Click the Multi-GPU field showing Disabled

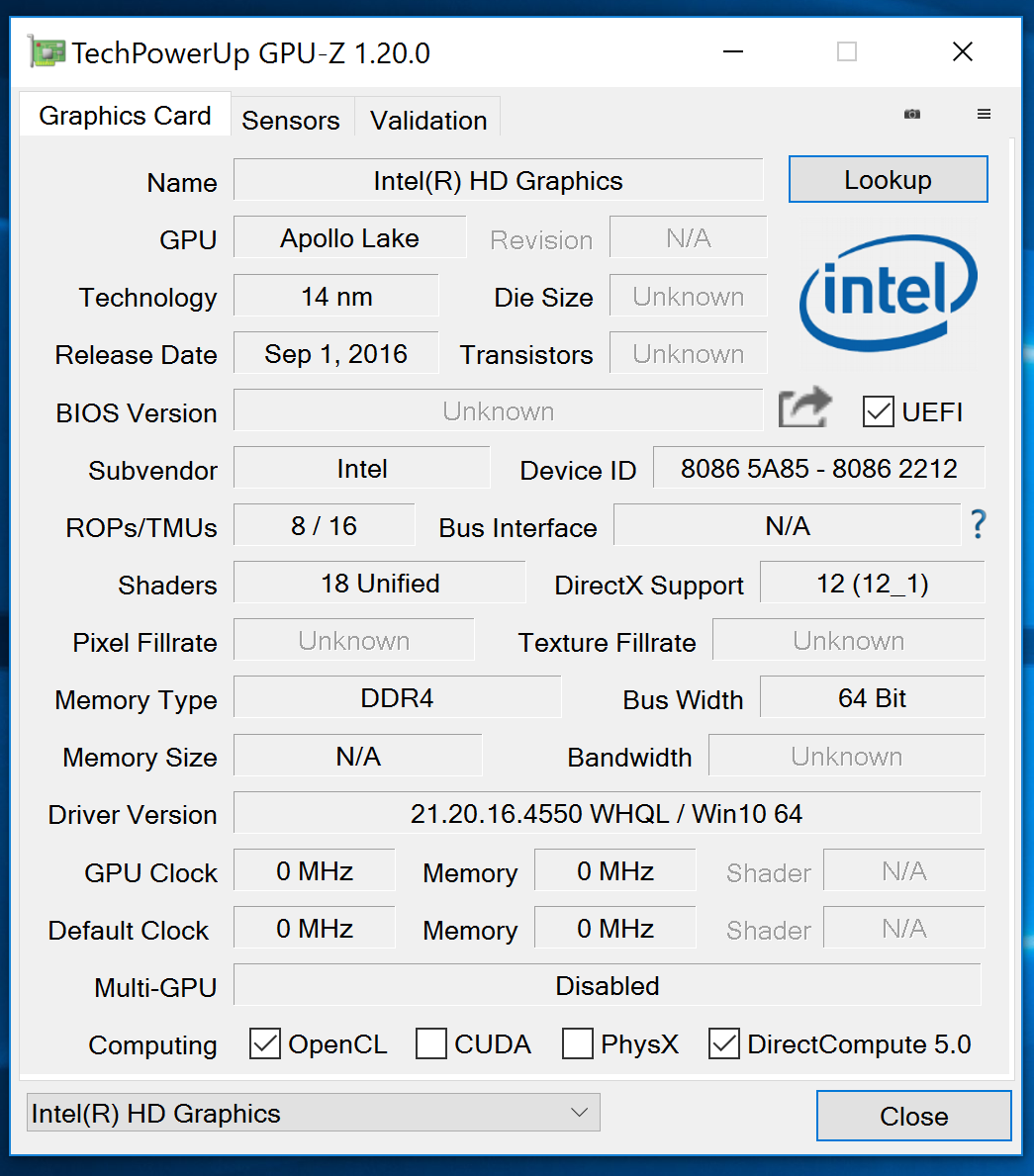pyautogui.click(x=608, y=985)
